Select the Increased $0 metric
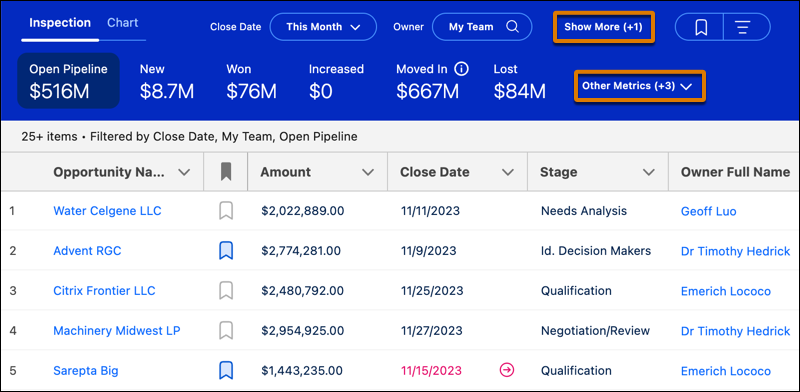800x392 pixels. [336, 81]
